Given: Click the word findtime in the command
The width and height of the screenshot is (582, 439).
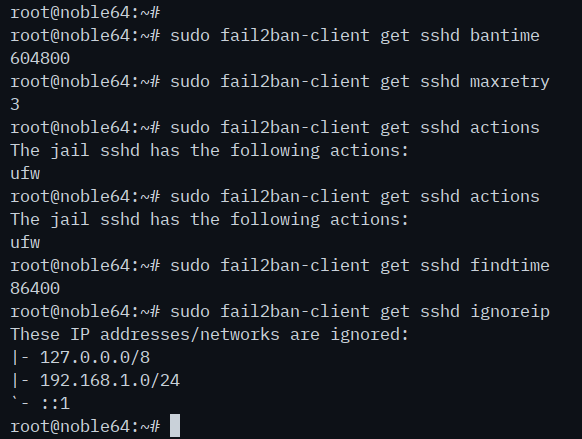Looking at the screenshot, I should (510, 266).
